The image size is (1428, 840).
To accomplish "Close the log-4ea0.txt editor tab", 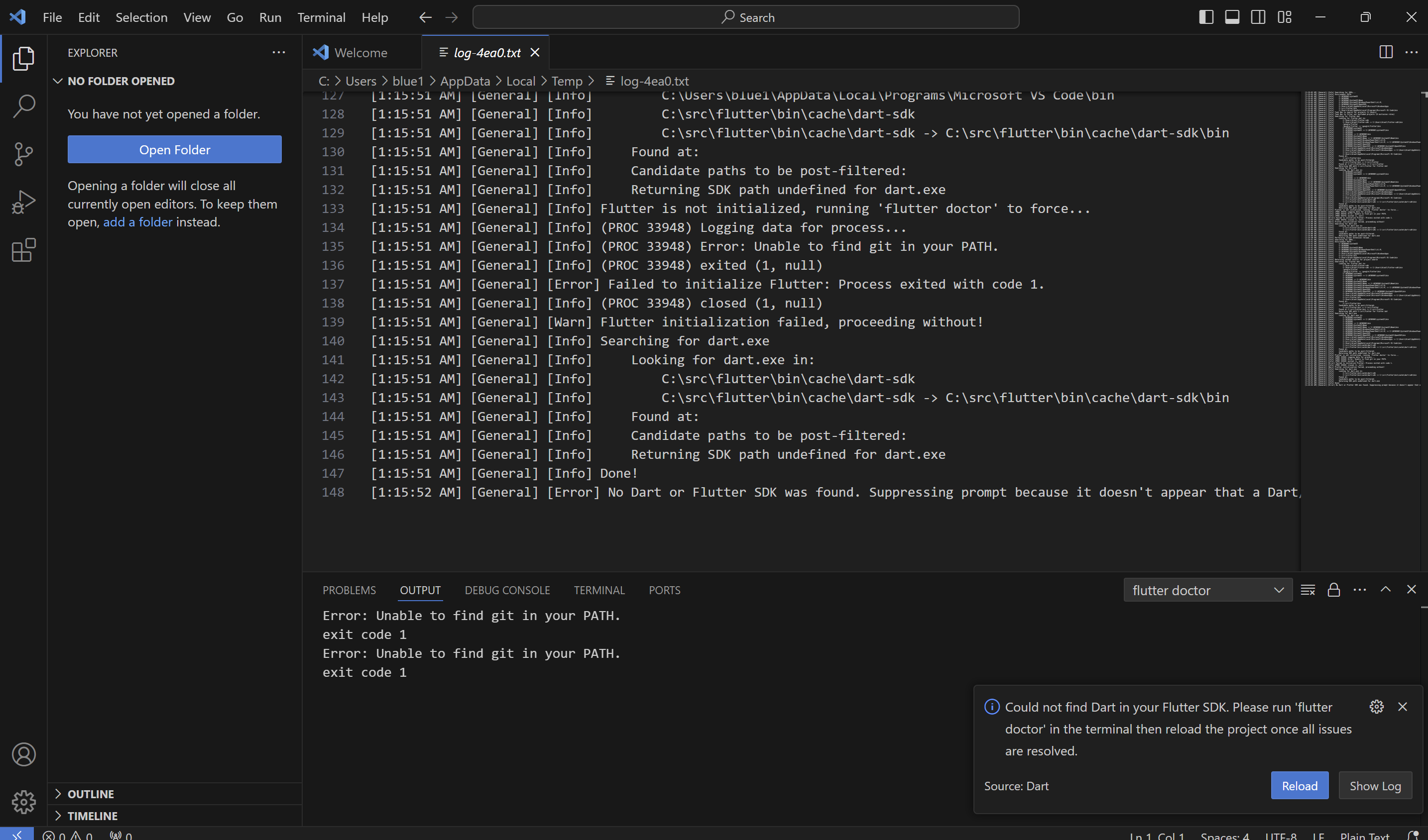I will pos(534,52).
